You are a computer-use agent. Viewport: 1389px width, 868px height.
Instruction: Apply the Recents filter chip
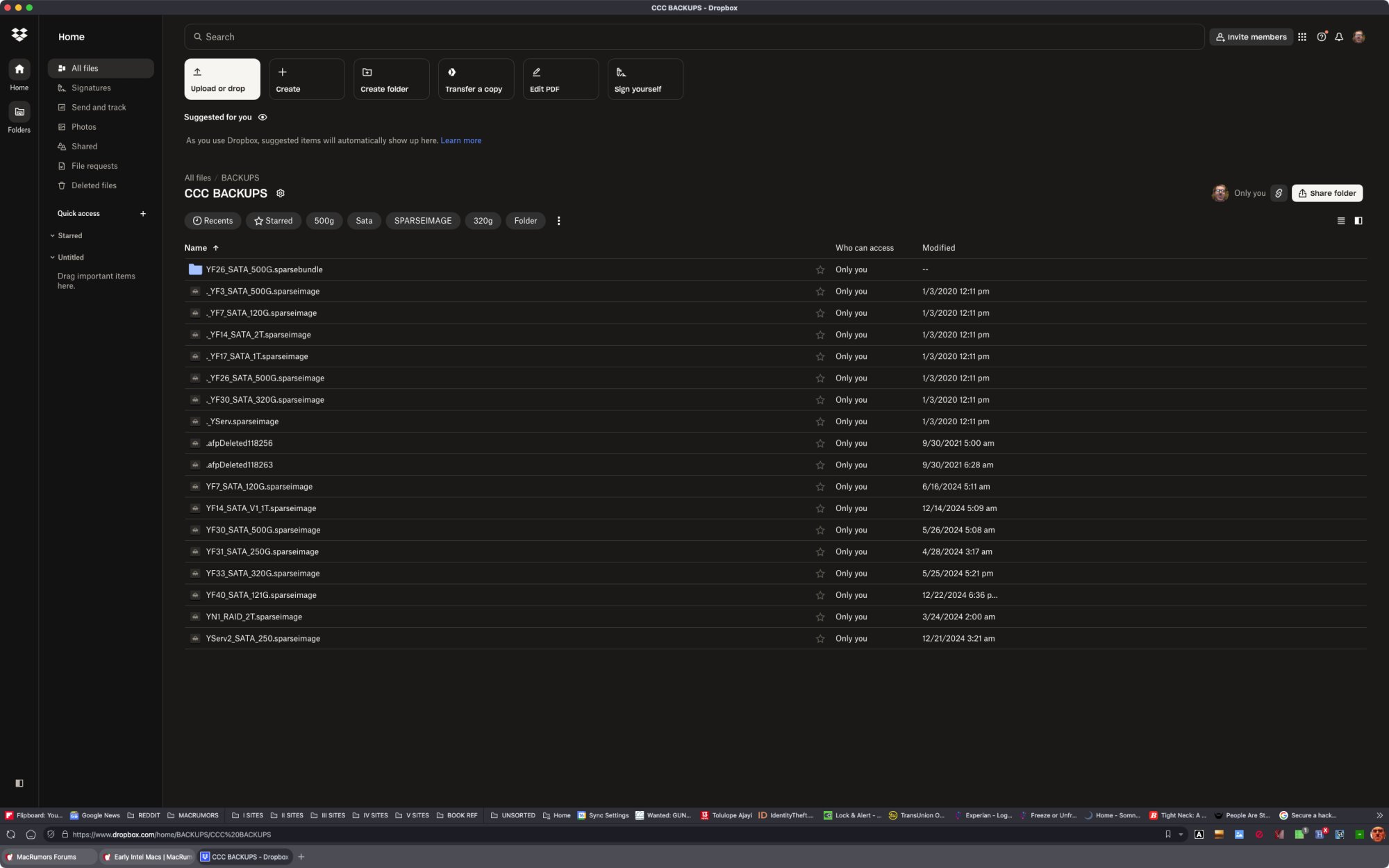(213, 221)
